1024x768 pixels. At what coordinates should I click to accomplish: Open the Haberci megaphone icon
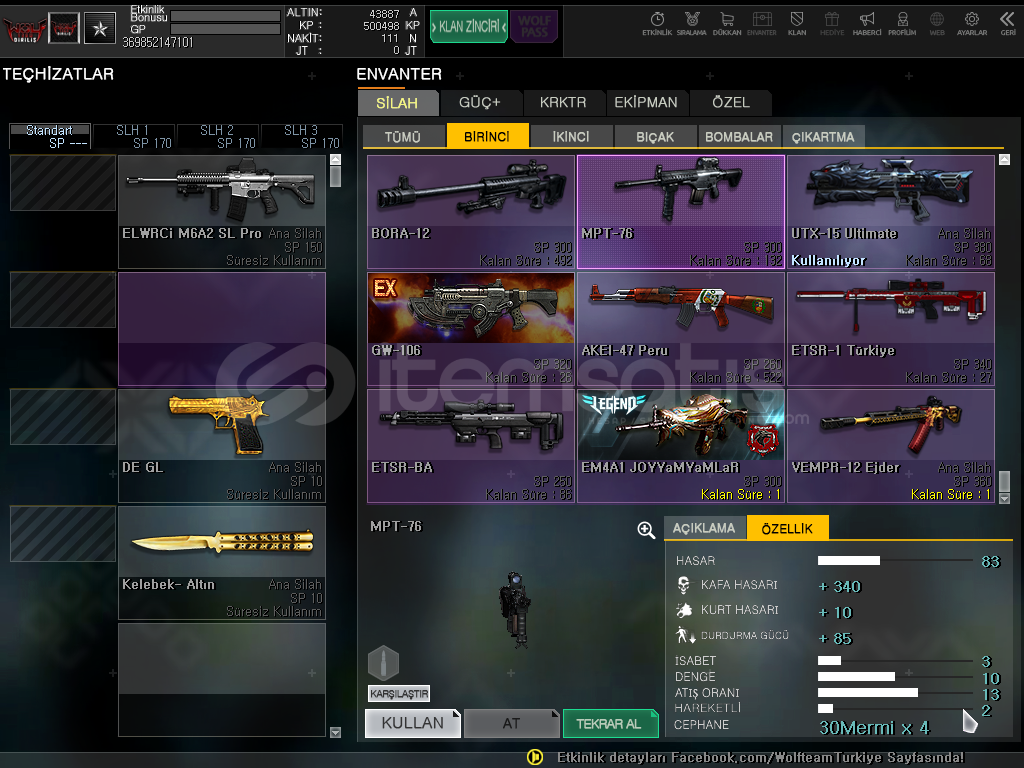[x=867, y=24]
